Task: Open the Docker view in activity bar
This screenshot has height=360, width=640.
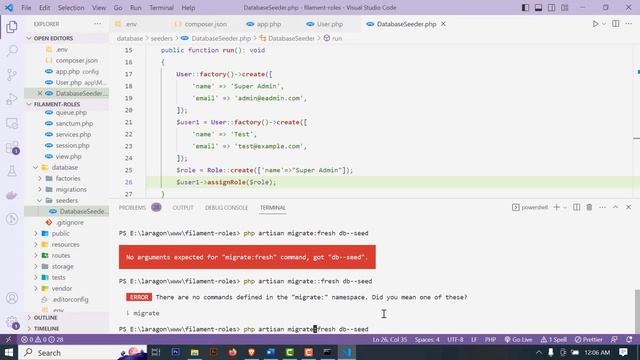Action: click(x=12, y=195)
